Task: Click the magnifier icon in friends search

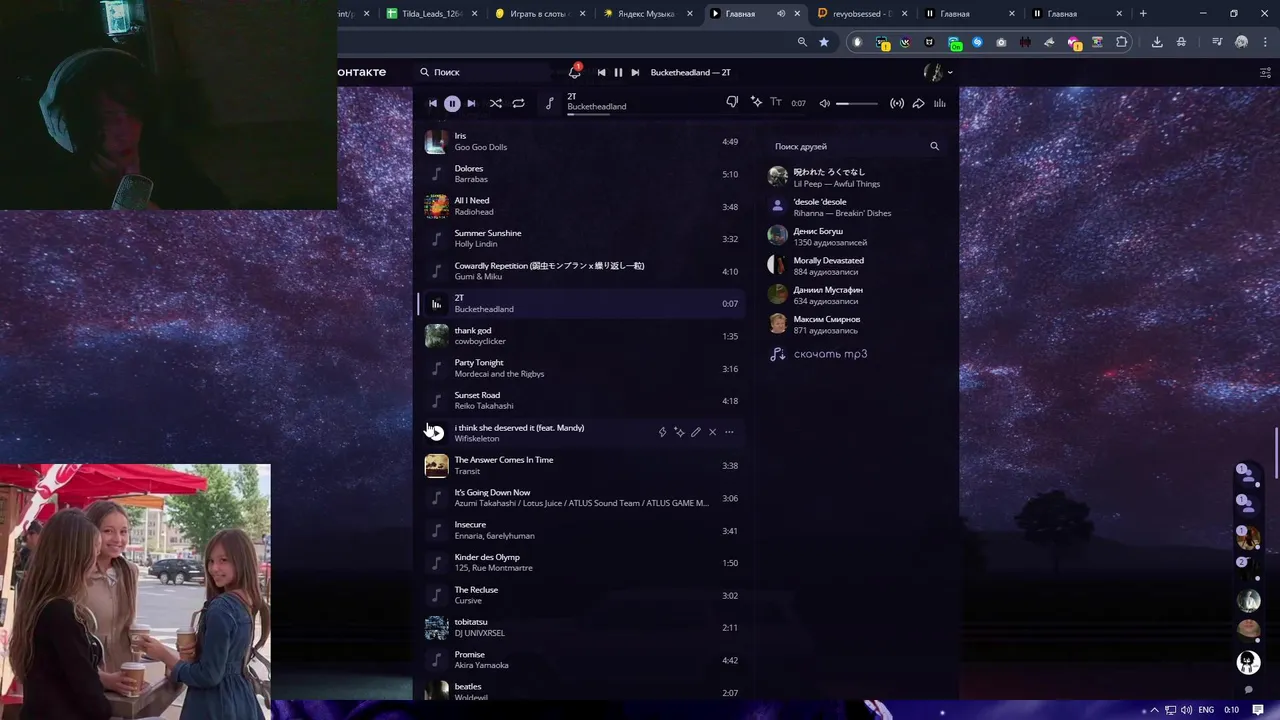Action: coord(935,146)
